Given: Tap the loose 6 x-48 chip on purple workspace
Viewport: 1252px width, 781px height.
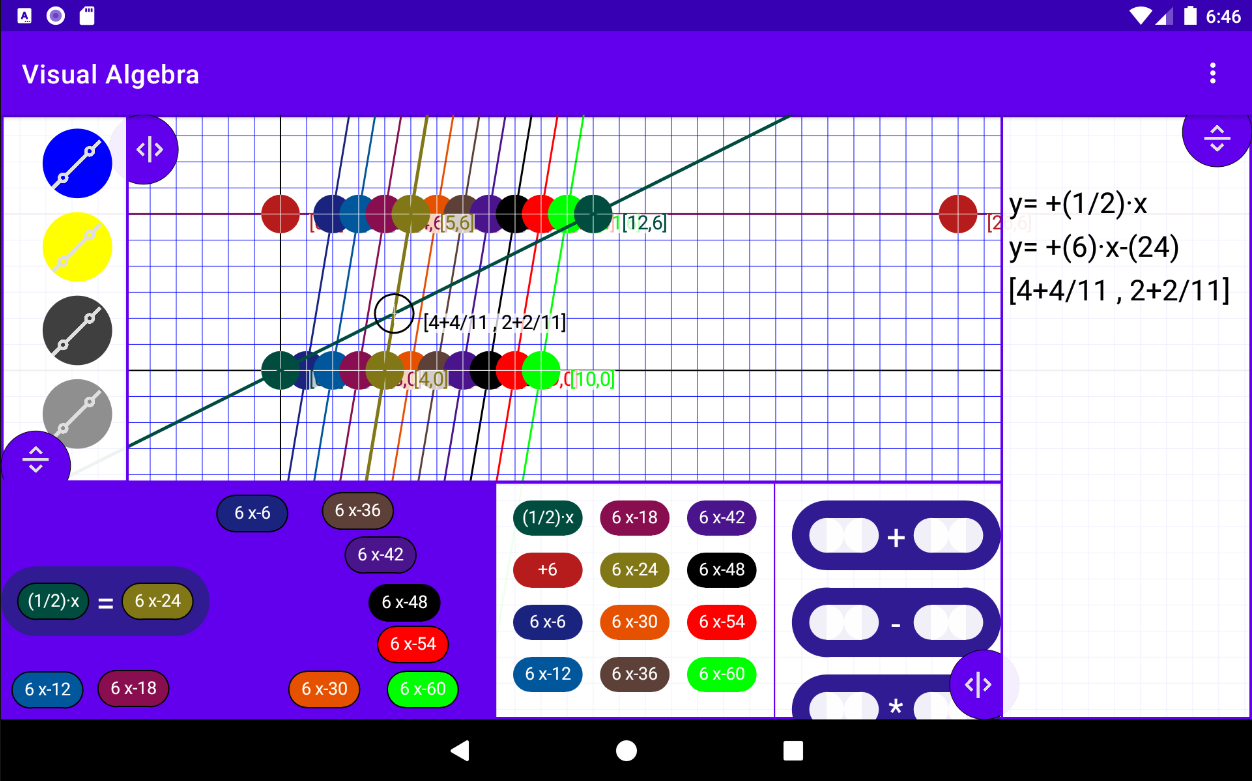Looking at the screenshot, I should pos(405,603).
